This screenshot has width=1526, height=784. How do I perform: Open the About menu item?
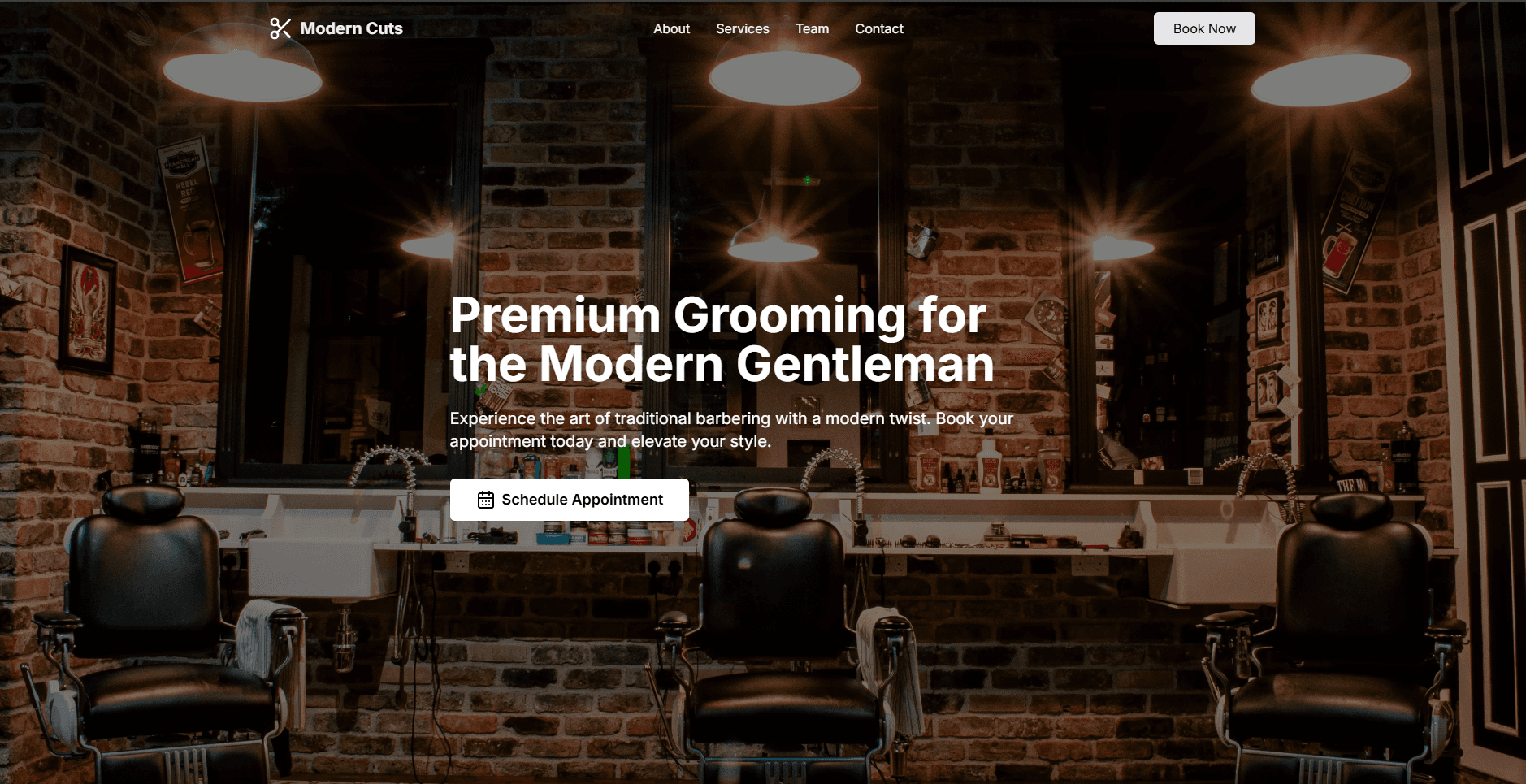pos(671,28)
